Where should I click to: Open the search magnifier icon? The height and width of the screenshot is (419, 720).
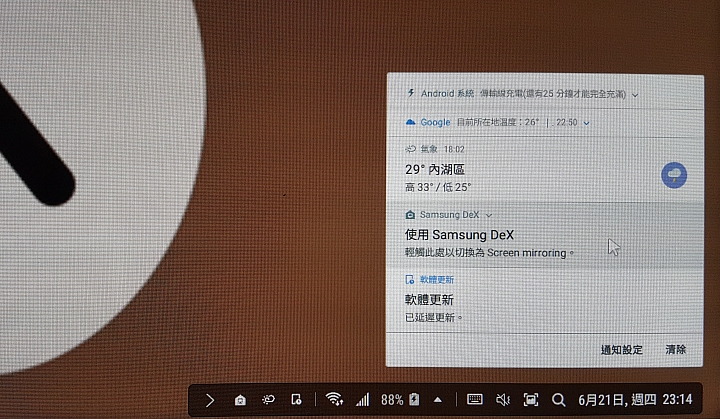(x=558, y=400)
